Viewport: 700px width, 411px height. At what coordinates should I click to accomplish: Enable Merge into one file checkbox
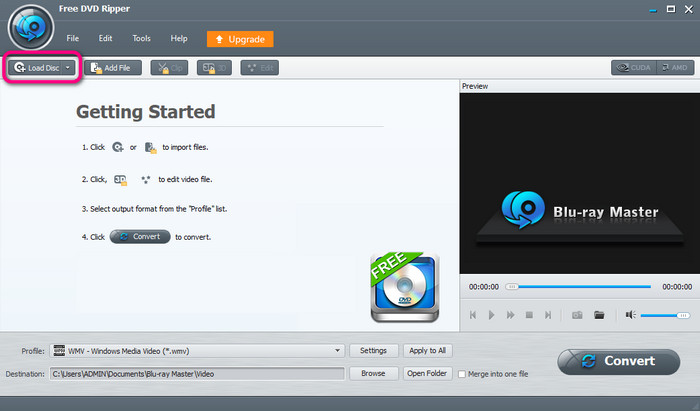462,374
